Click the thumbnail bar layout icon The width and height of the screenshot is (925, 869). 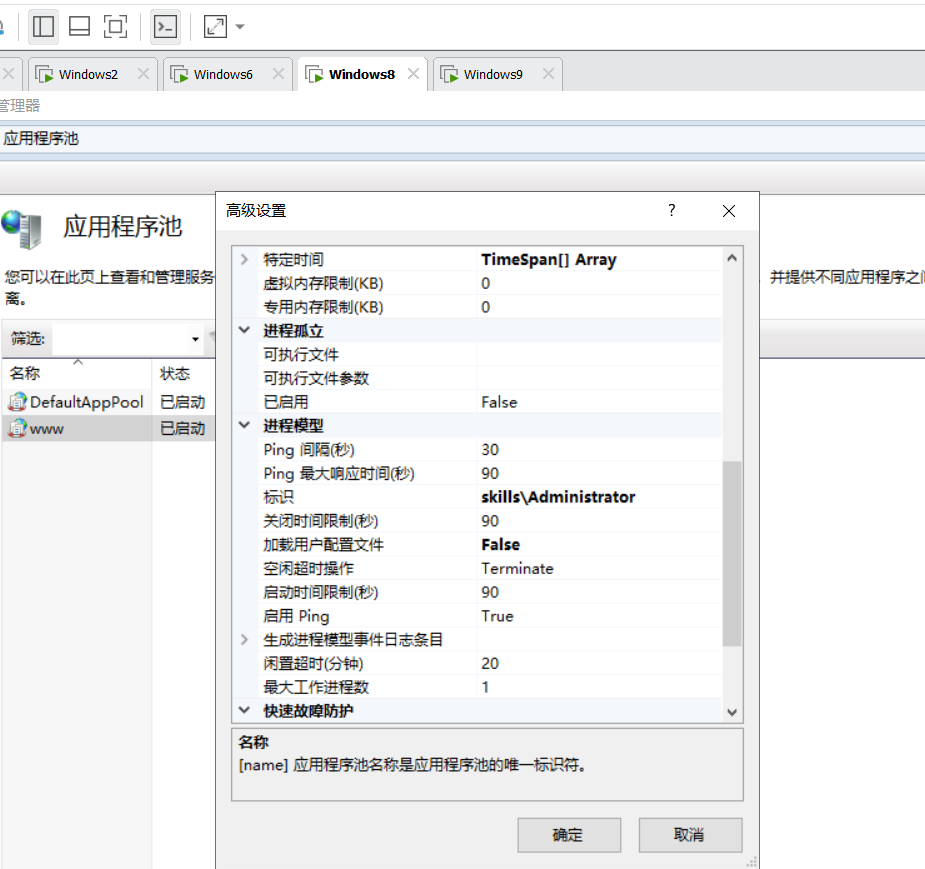[79, 27]
